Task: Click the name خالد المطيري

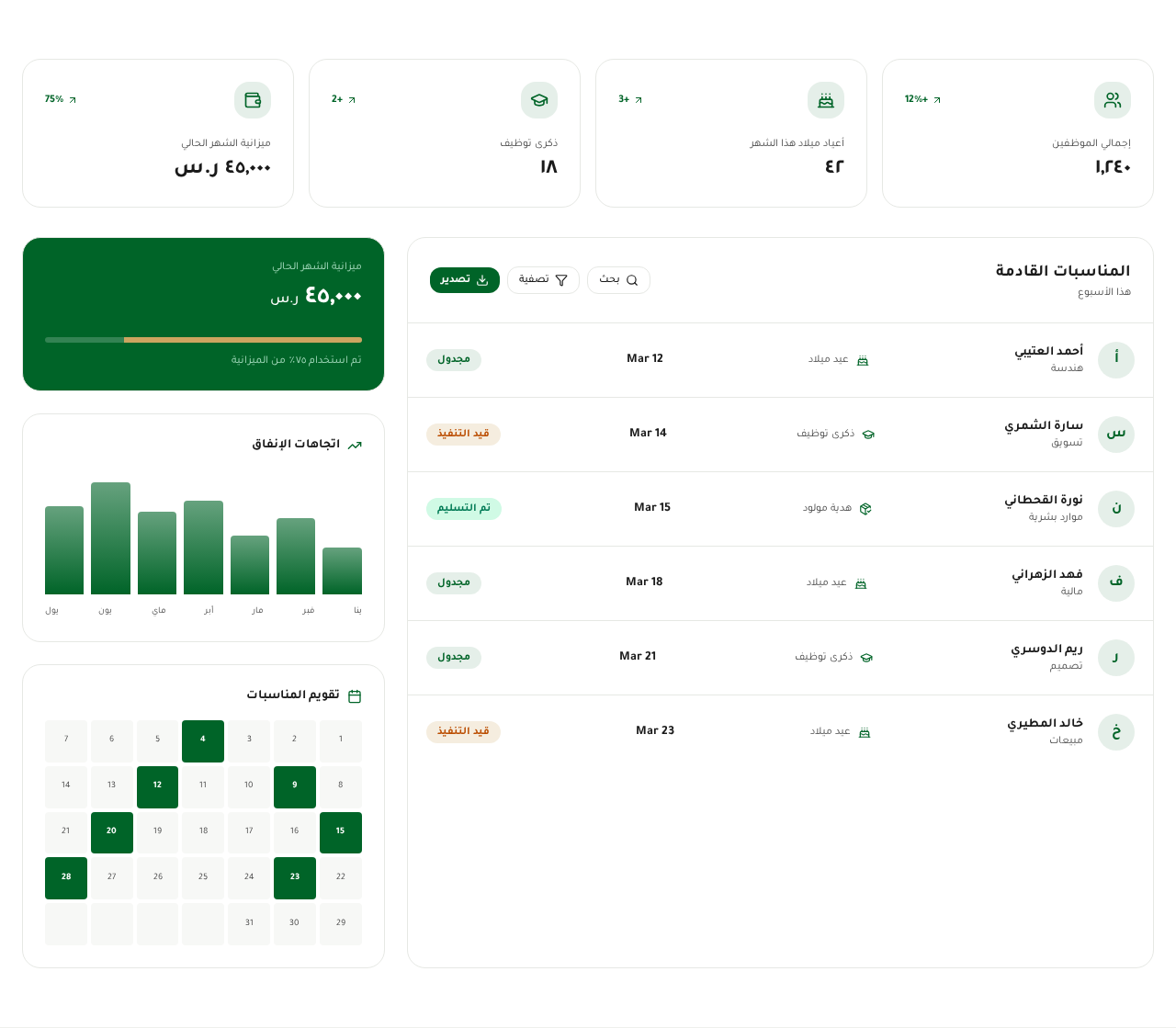Action: click(1046, 723)
